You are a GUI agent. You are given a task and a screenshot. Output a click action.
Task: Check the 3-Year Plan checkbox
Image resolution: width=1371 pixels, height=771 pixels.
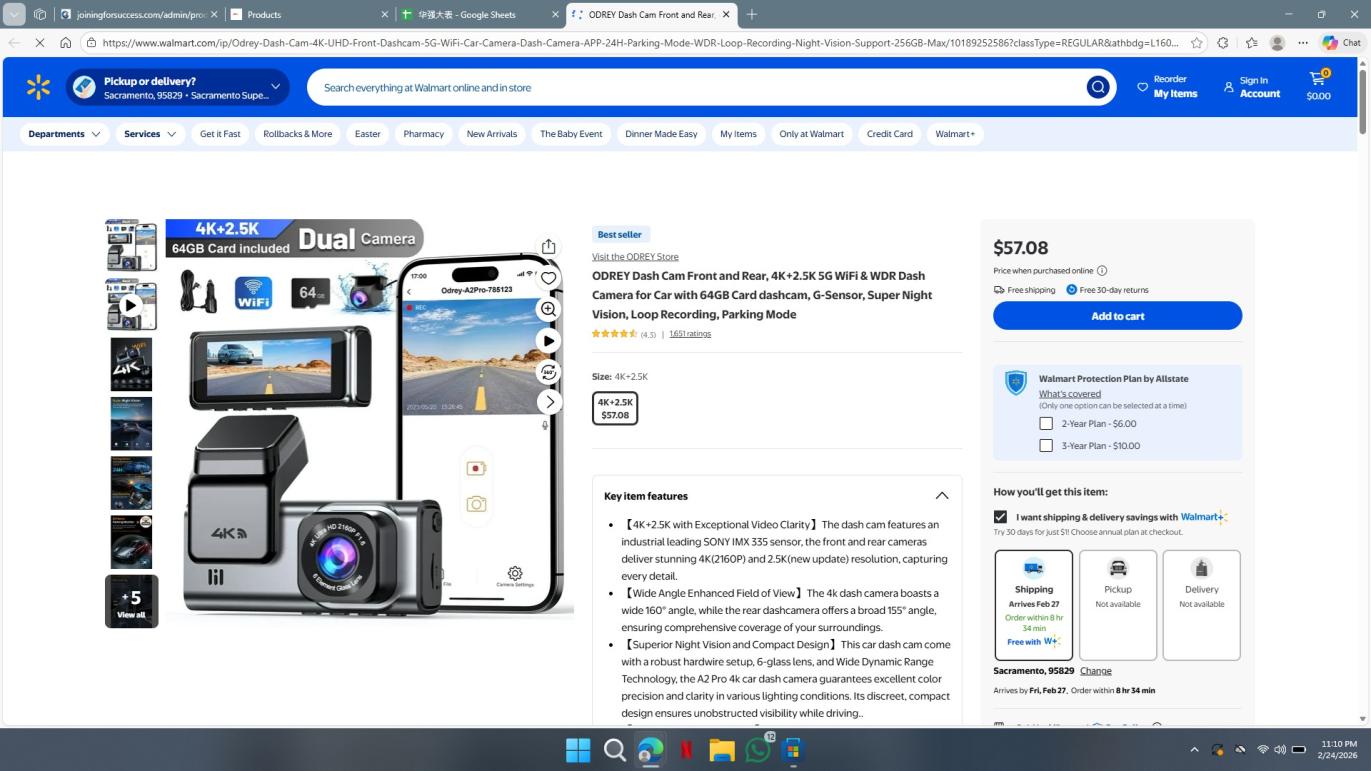1046,446
